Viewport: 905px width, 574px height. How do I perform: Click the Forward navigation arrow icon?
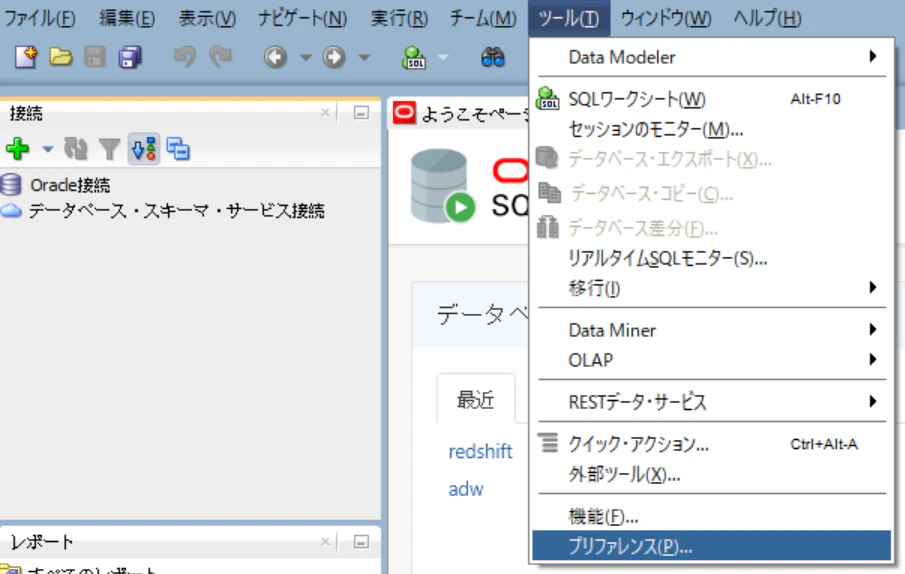[334, 57]
